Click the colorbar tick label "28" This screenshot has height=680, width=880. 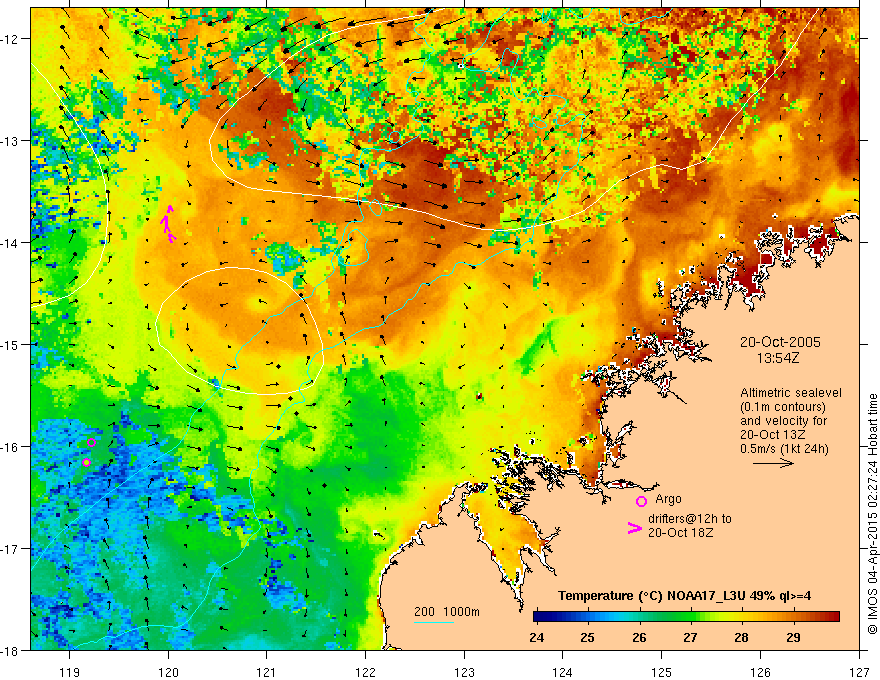click(x=741, y=637)
